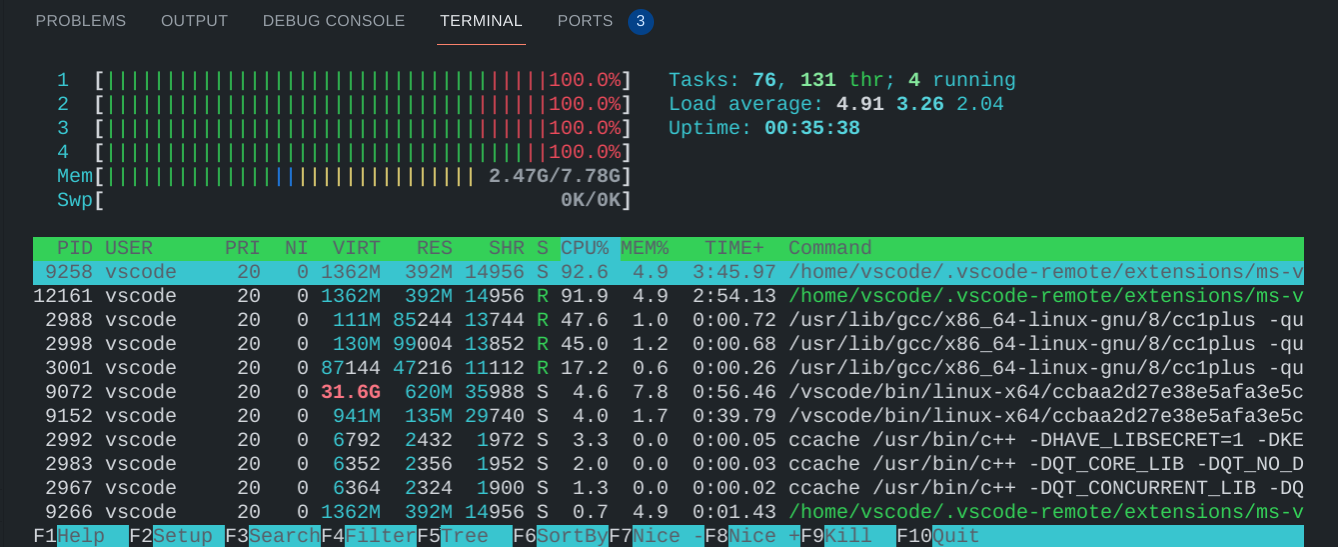
Task: Click the Command column header
Action: pos(831,248)
